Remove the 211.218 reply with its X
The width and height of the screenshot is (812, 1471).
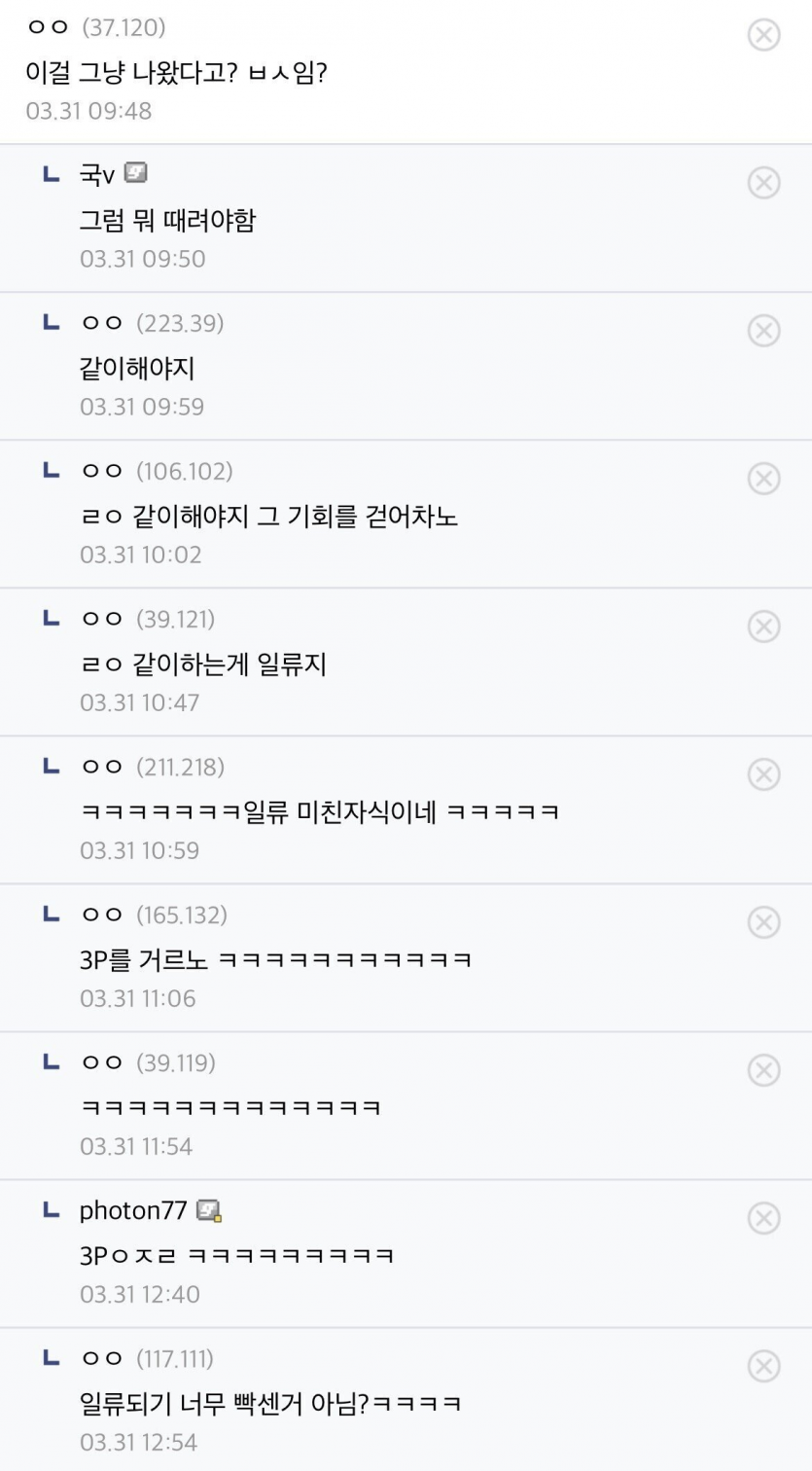pos(763,774)
